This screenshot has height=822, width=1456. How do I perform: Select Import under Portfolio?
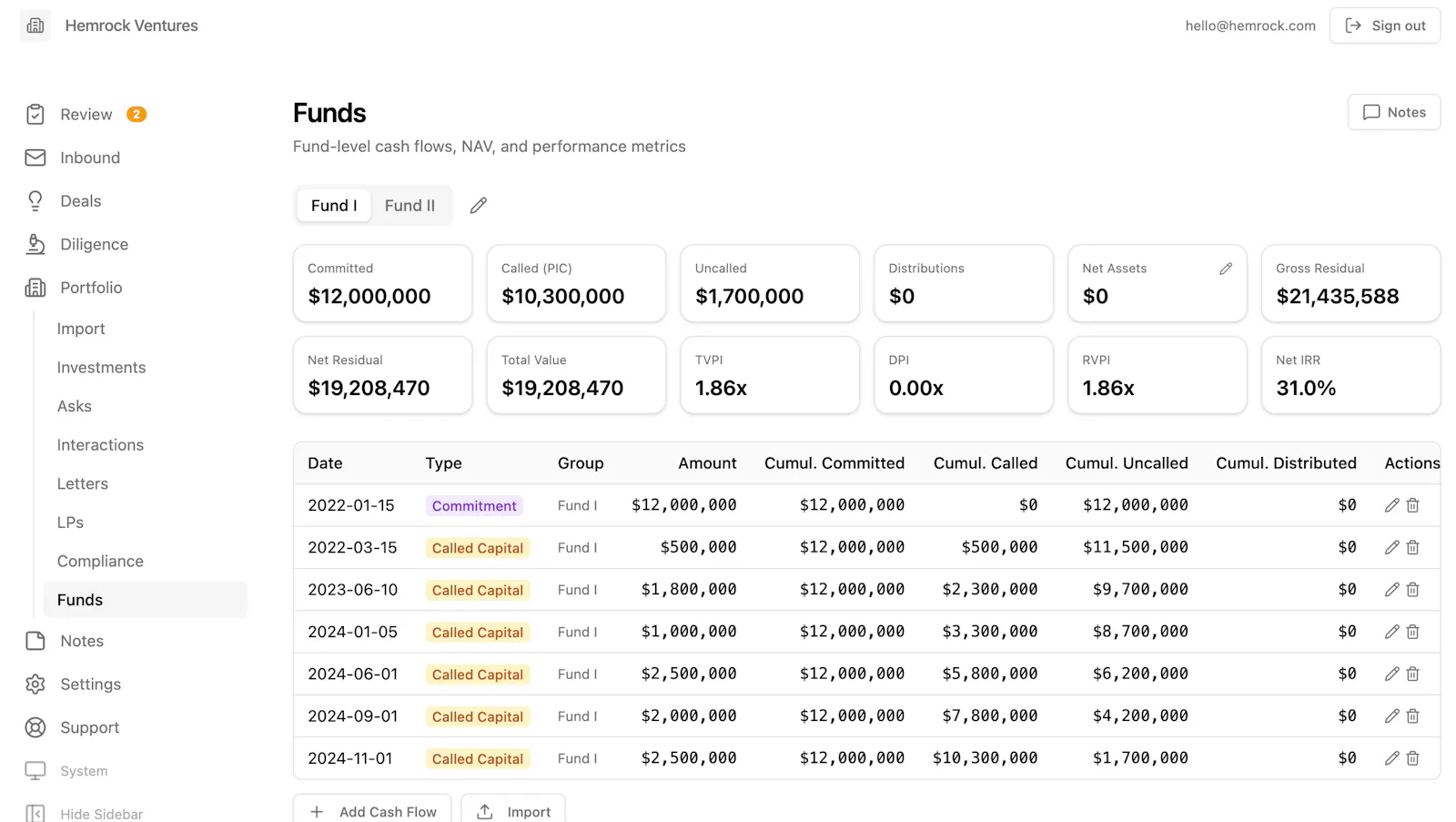(81, 329)
